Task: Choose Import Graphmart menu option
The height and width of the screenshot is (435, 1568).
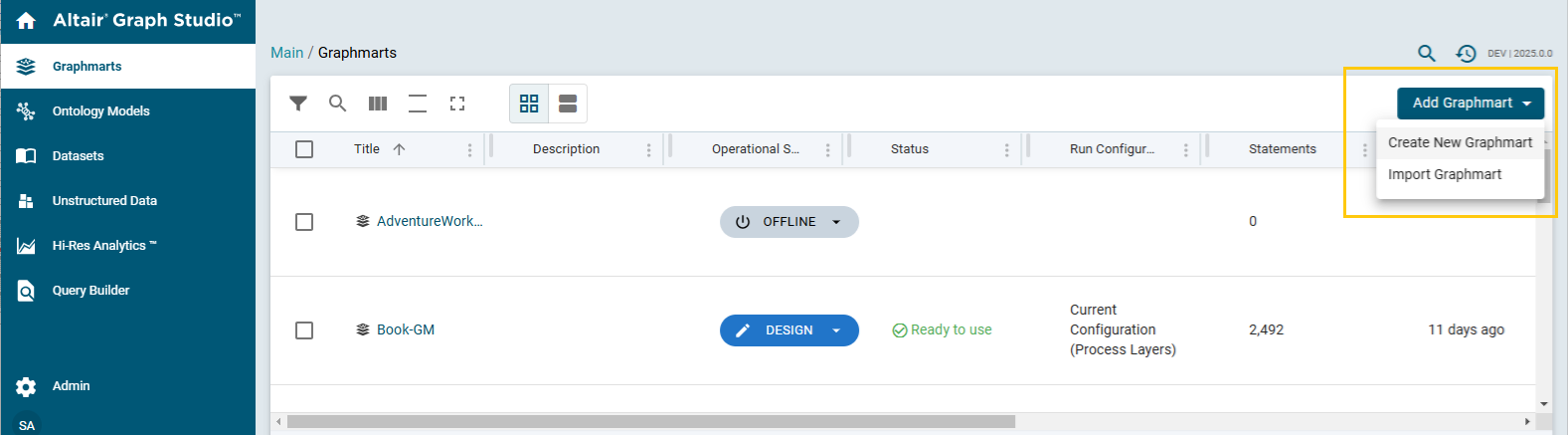Action: point(1445,174)
